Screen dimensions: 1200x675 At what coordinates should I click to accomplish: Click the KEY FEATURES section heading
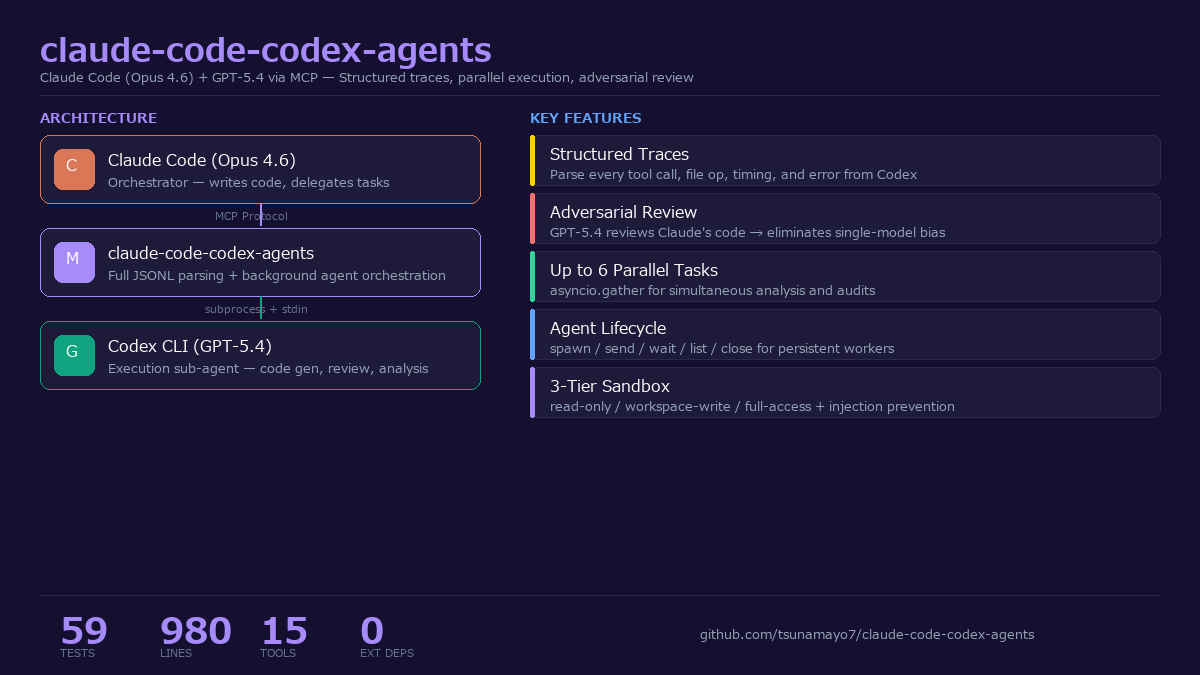pyautogui.click(x=586, y=118)
